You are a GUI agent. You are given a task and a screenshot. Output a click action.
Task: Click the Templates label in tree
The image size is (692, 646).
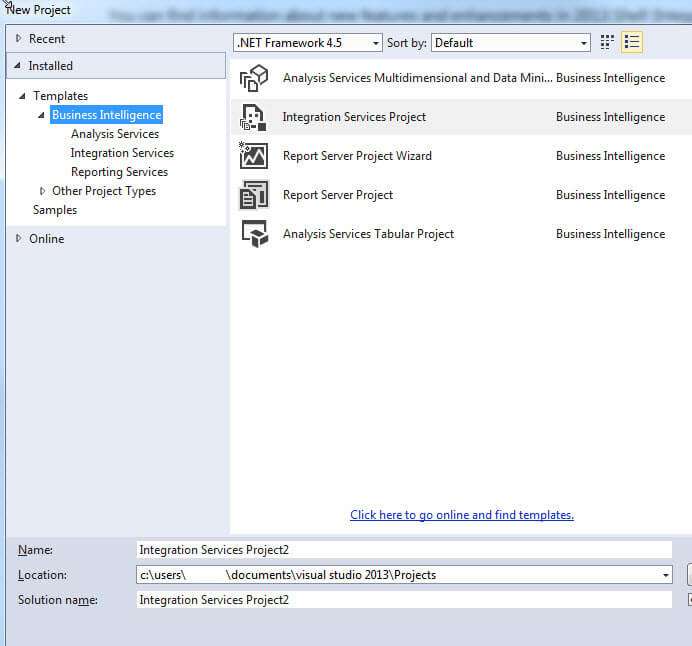(60, 96)
